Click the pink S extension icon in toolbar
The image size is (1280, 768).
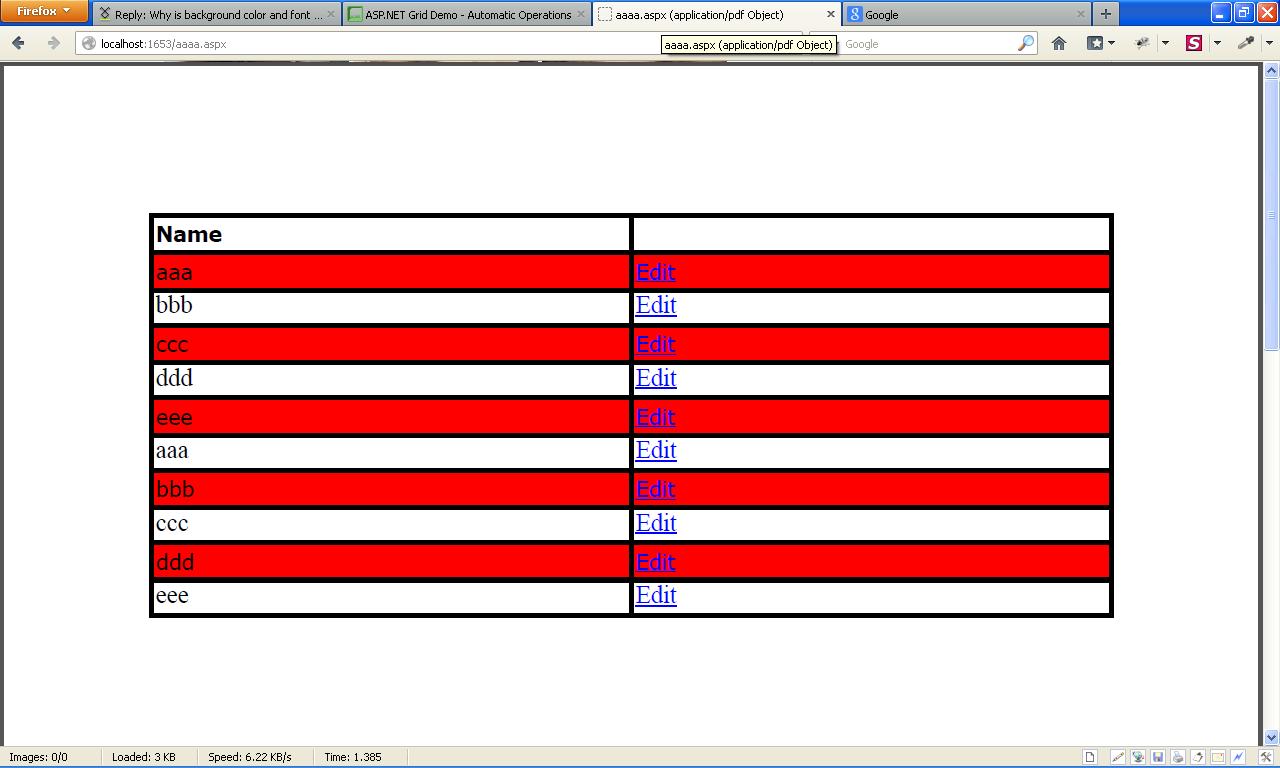click(1193, 44)
